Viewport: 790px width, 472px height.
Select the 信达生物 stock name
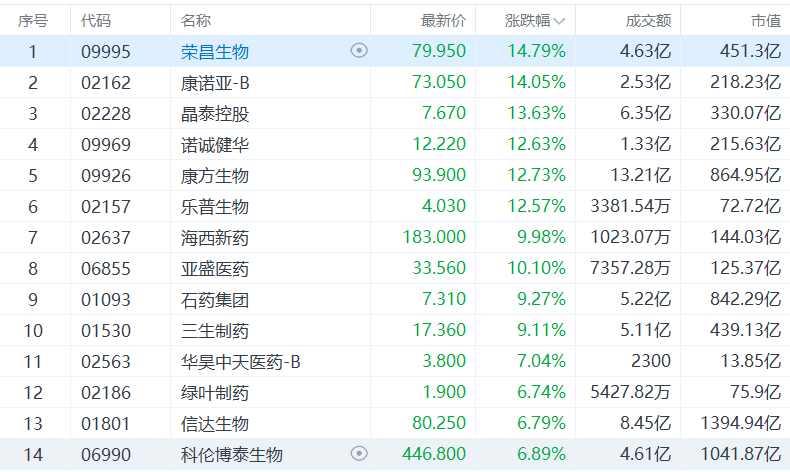pos(215,424)
